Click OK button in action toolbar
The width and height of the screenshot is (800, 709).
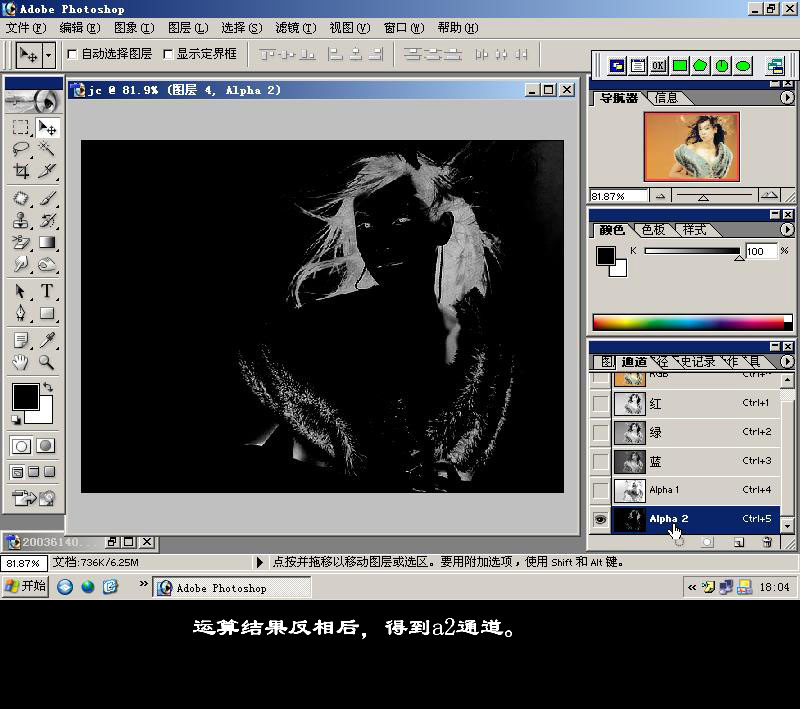click(658, 66)
